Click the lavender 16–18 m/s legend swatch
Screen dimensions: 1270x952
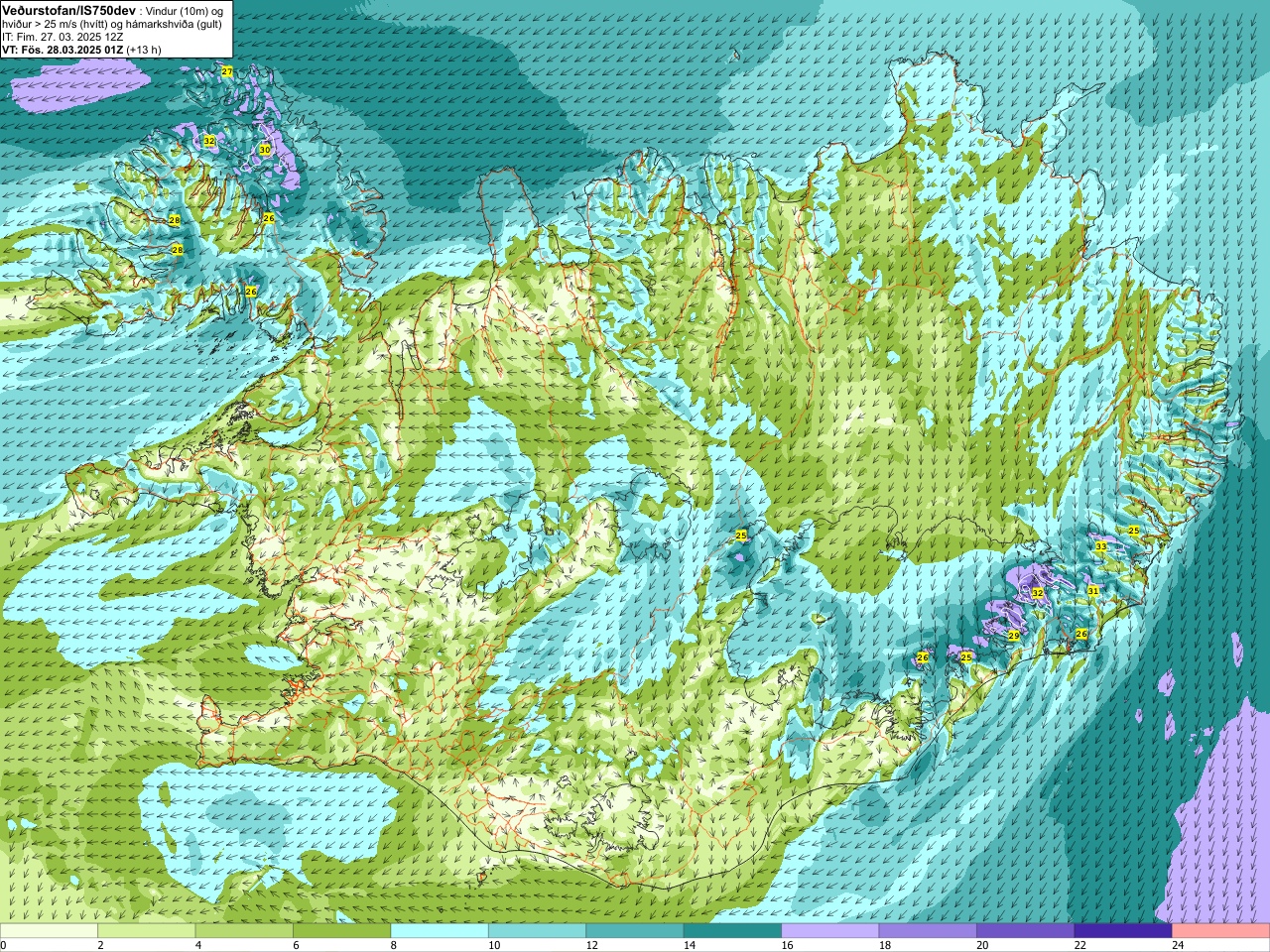pyautogui.click(x=830, y=931)
